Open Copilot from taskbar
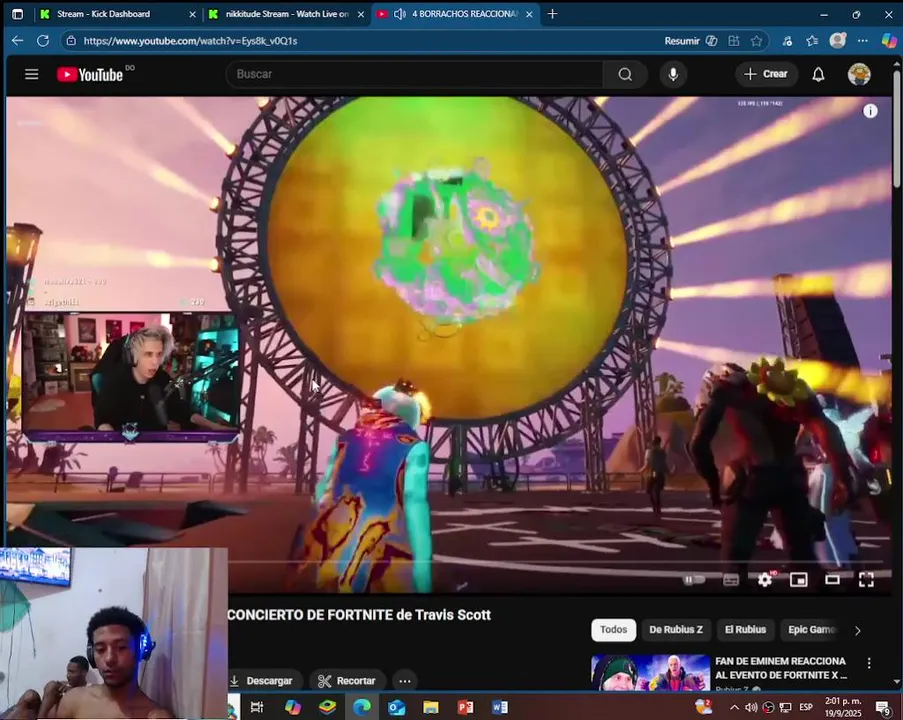903x720 pixels. pos(293,707)
